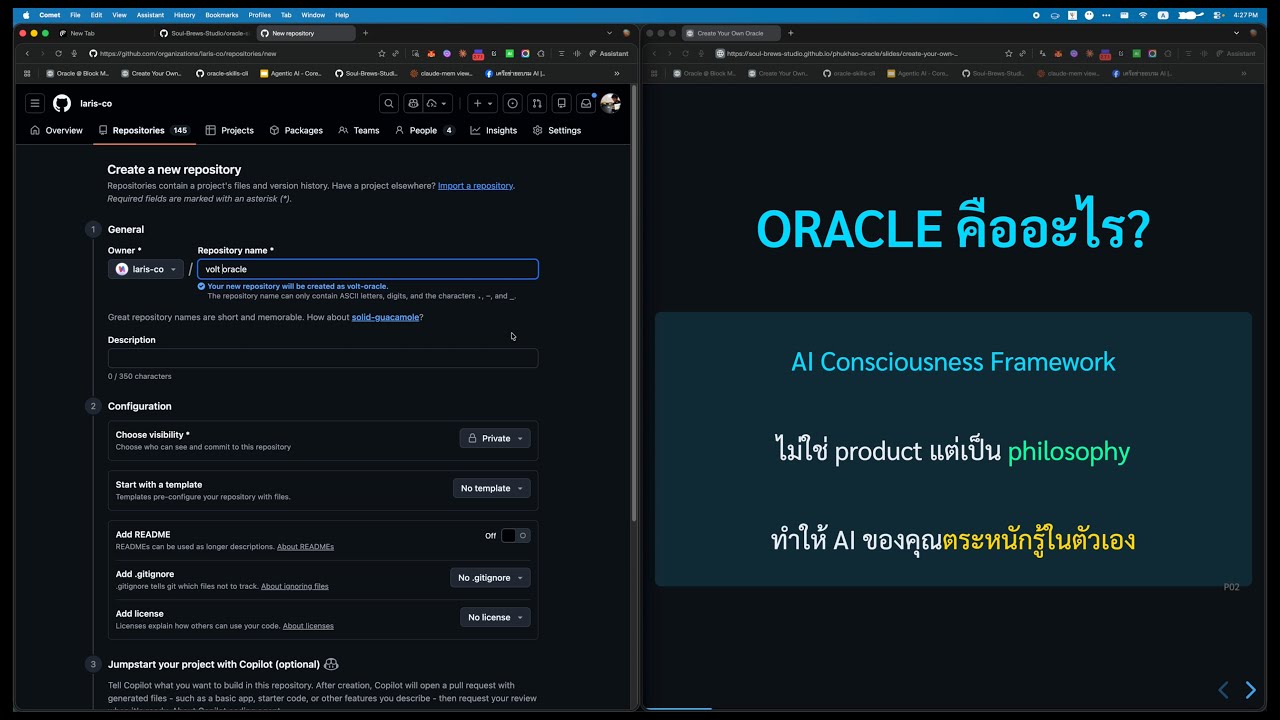This screenshot has width=1280, height=720.
Task: Open the About ignoring files link
Action: tap(294, 586)
